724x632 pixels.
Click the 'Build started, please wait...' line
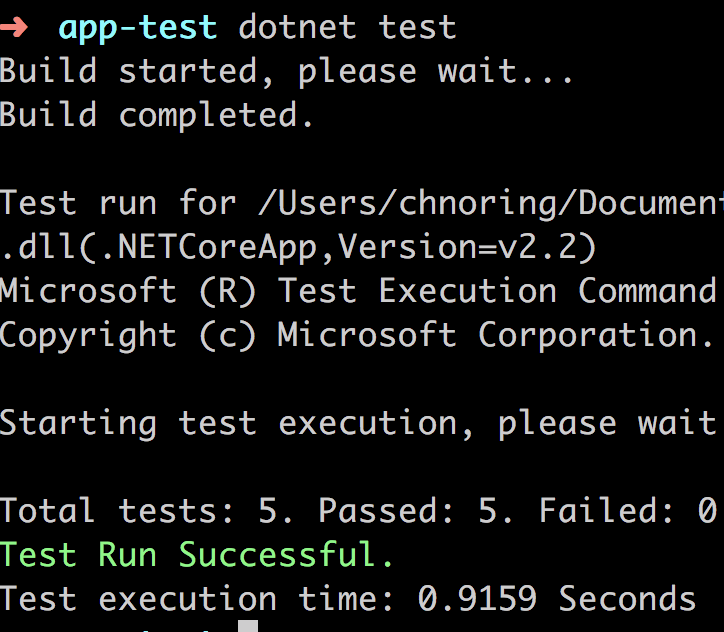click(x=286, y=72)
